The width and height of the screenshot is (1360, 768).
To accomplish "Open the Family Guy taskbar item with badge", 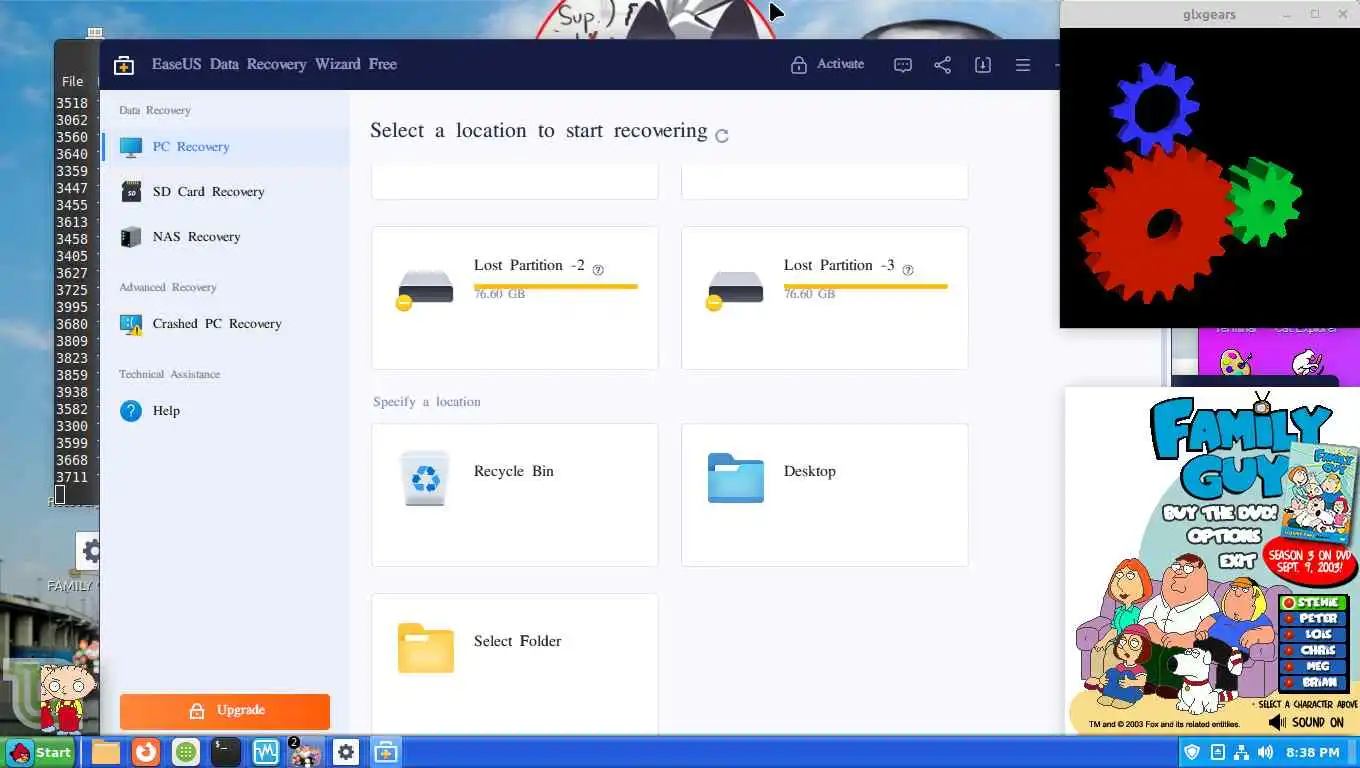I will (305, 752).
